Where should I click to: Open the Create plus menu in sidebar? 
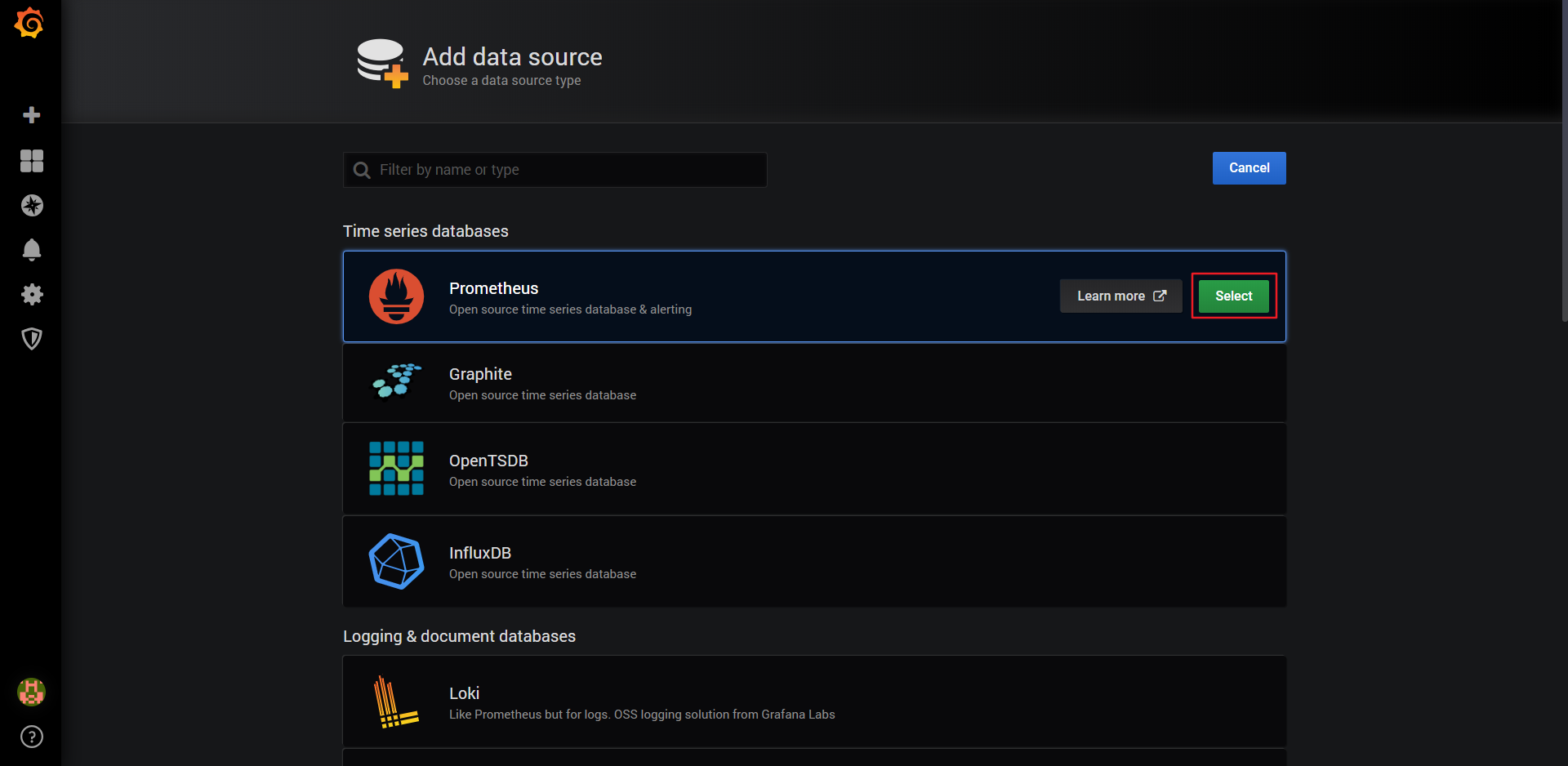click(x=32, y=115)
